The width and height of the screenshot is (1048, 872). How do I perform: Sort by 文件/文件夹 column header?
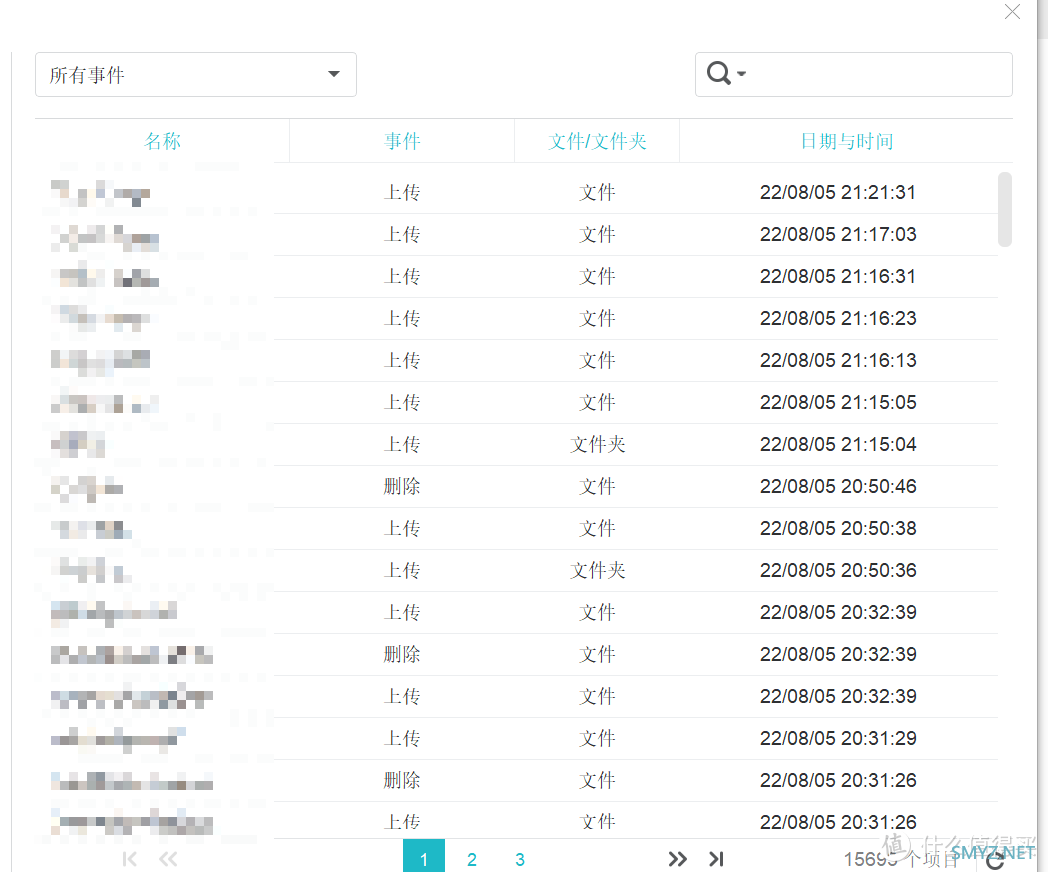[x=597, y=141]
